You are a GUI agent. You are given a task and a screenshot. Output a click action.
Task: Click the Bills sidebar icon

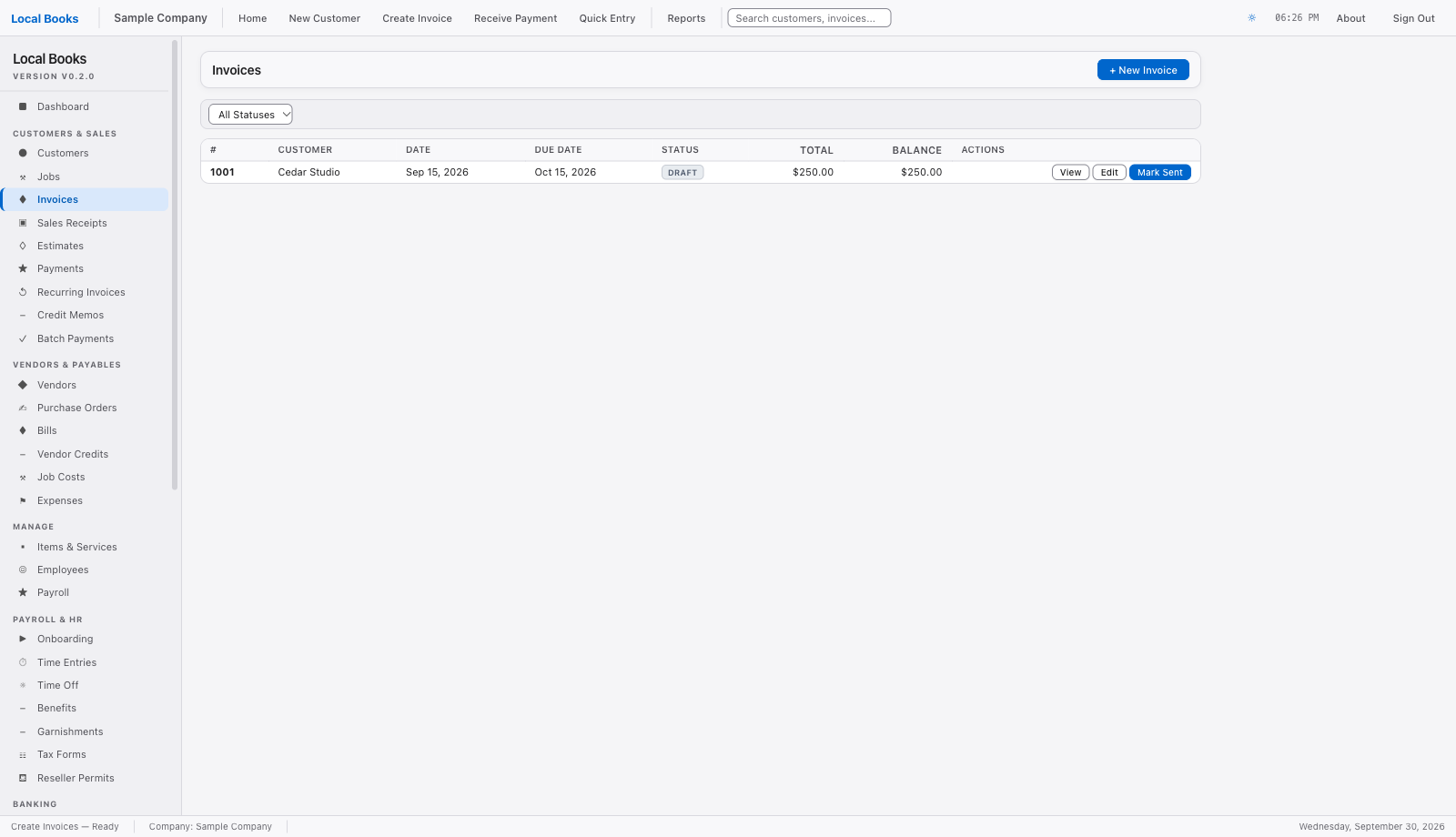click(x=23, y=430)
